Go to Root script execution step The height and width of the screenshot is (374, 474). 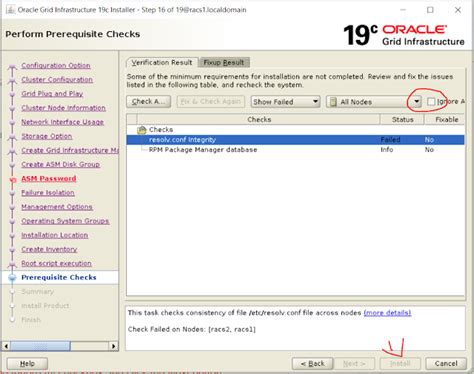pyautogui.click(x=56, y=263)
